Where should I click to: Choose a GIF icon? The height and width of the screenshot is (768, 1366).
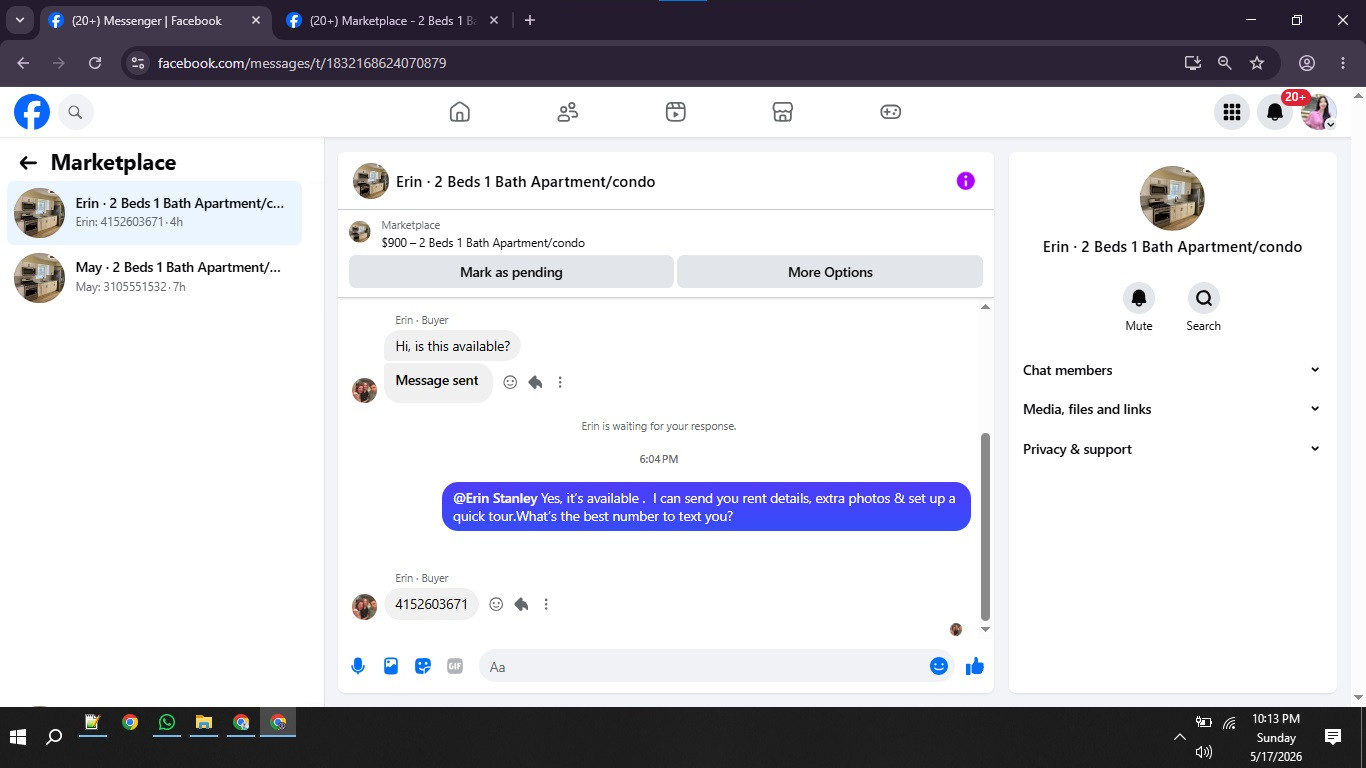tap(455, 666)
